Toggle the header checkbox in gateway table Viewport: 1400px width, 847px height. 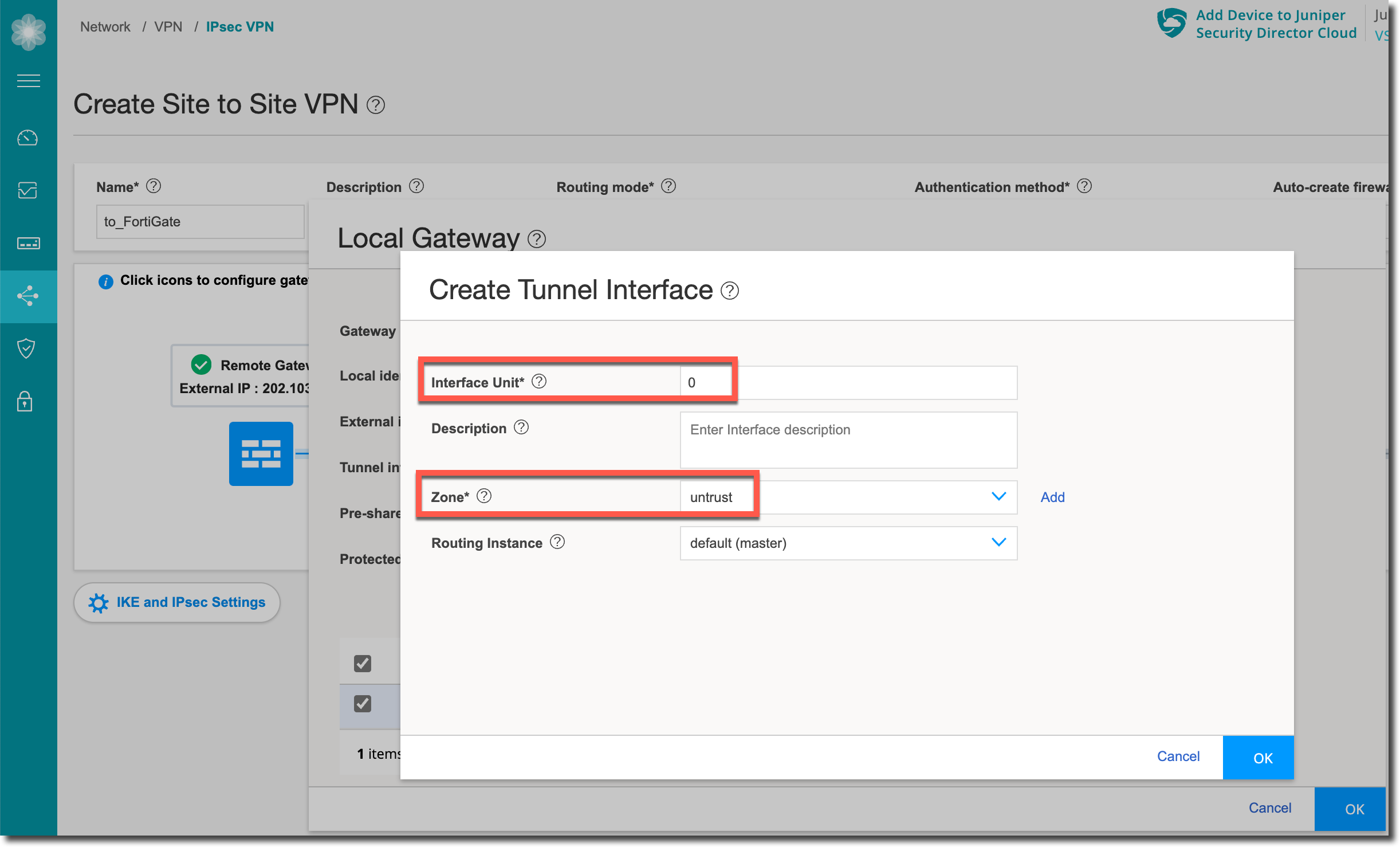point(362,664)
